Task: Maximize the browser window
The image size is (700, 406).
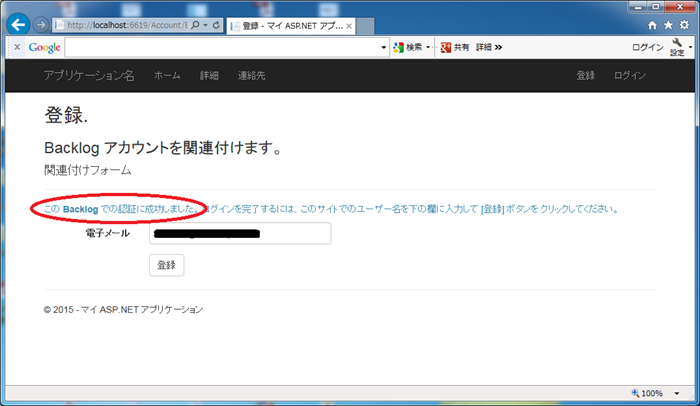Action: (x=655, y=7)
